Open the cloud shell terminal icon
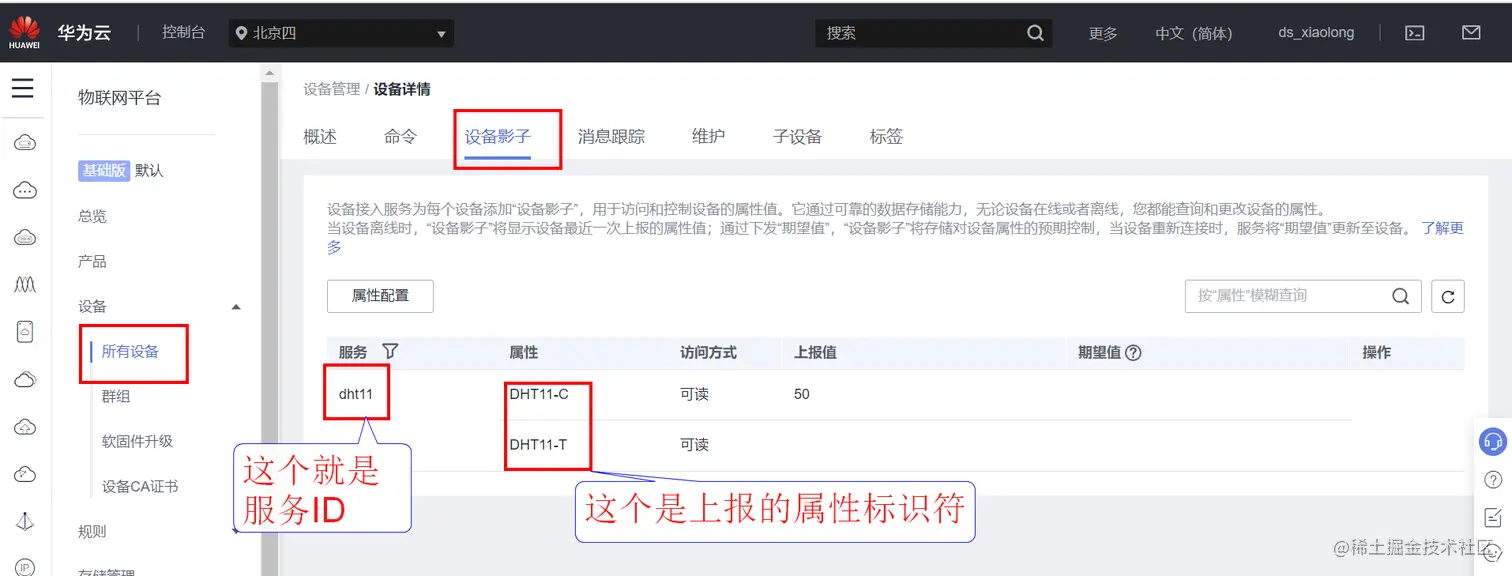The width and height of the screenshot is (1512, 576). point(1415,33)
